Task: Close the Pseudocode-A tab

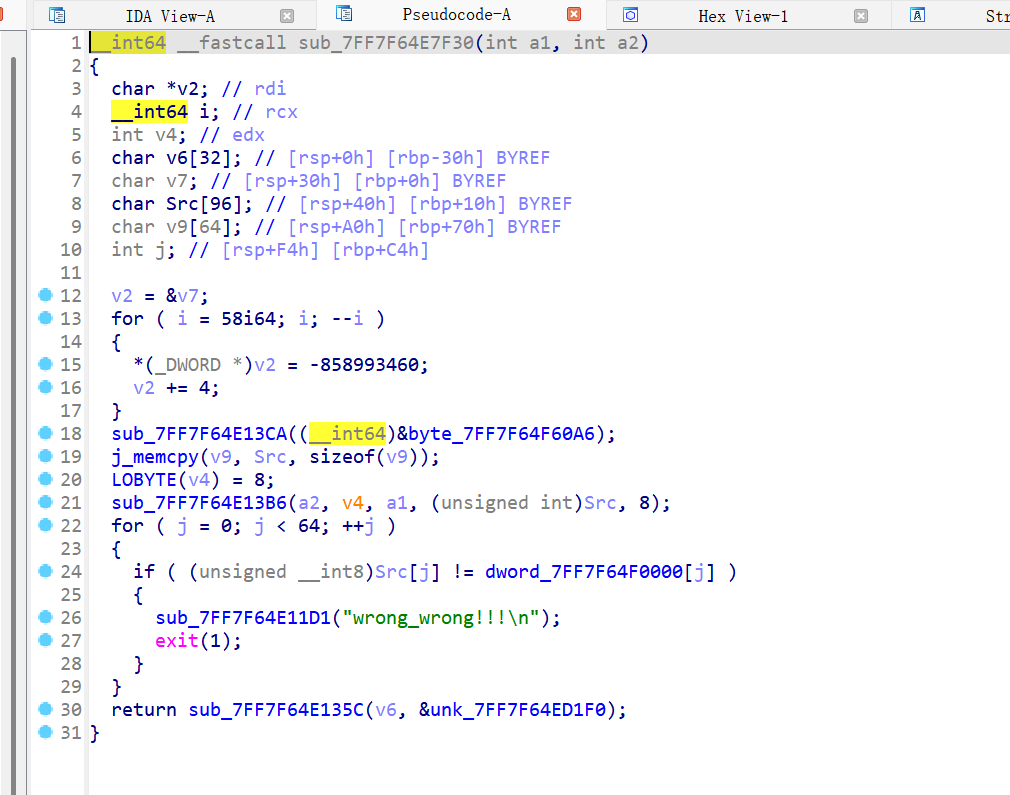Action: pyautogui.click(x=574, y=14)
